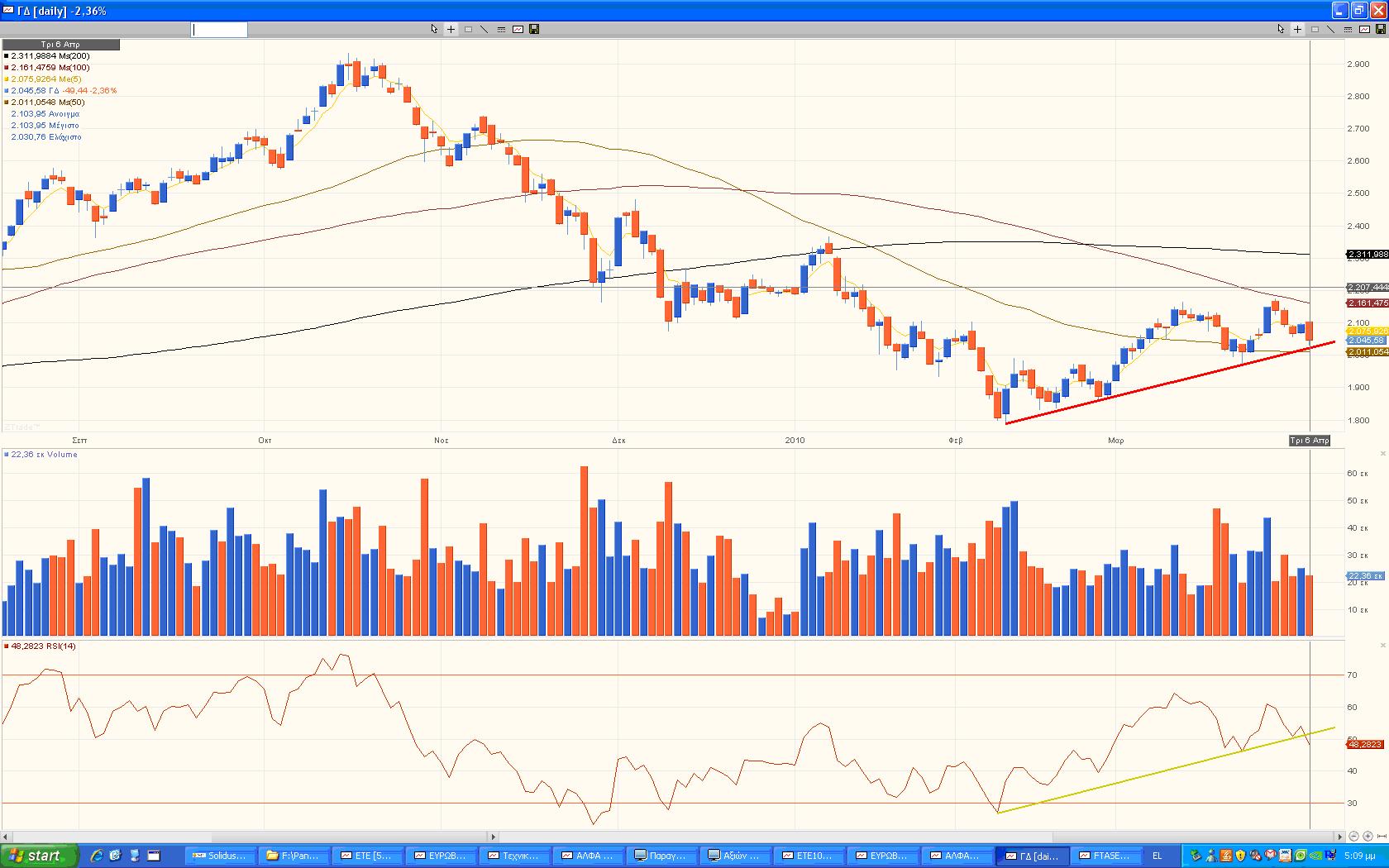Screen dimensions: 1389x868
Task: Fit chart to full width icon
Action: point(1382,836)
